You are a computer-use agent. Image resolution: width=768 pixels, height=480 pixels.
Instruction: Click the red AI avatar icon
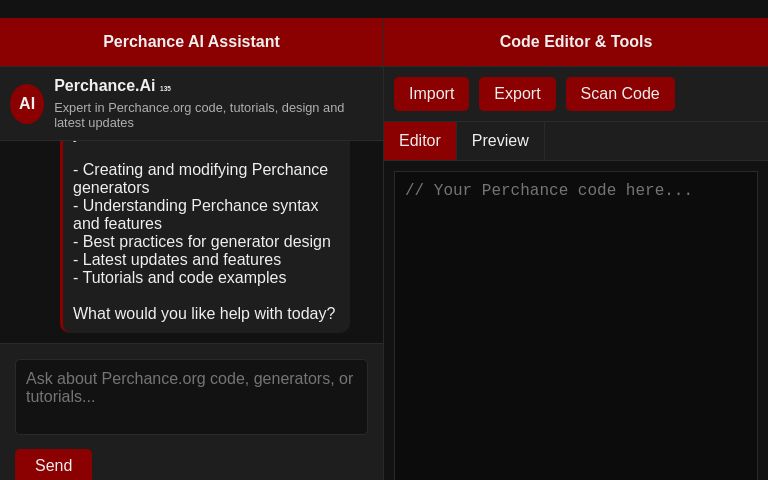[x=27, y=104]
